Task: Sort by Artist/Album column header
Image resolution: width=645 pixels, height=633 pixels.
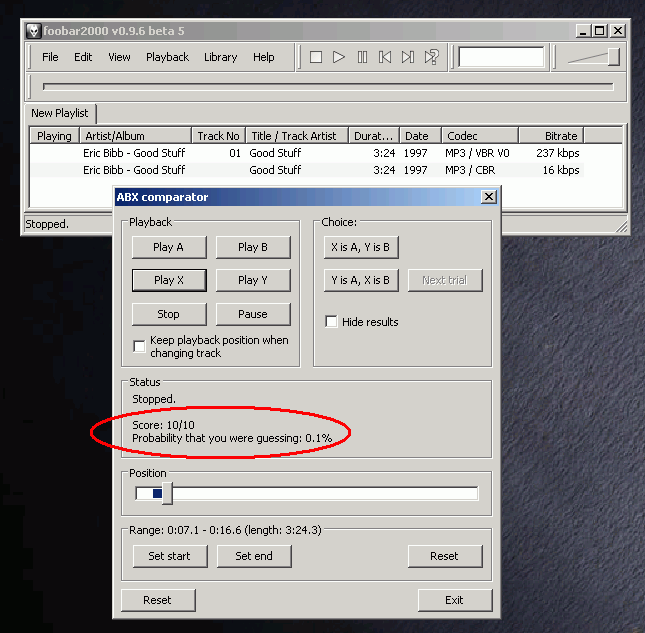Action: (135, 136)
